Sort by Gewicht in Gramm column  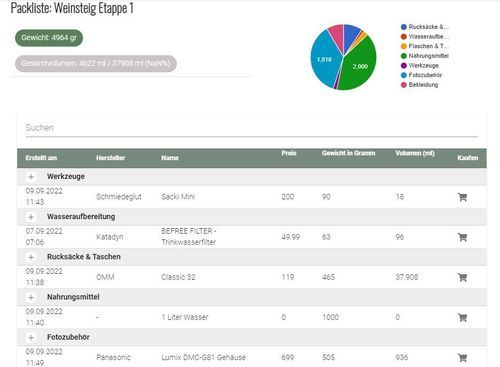[x=348, y=153]
